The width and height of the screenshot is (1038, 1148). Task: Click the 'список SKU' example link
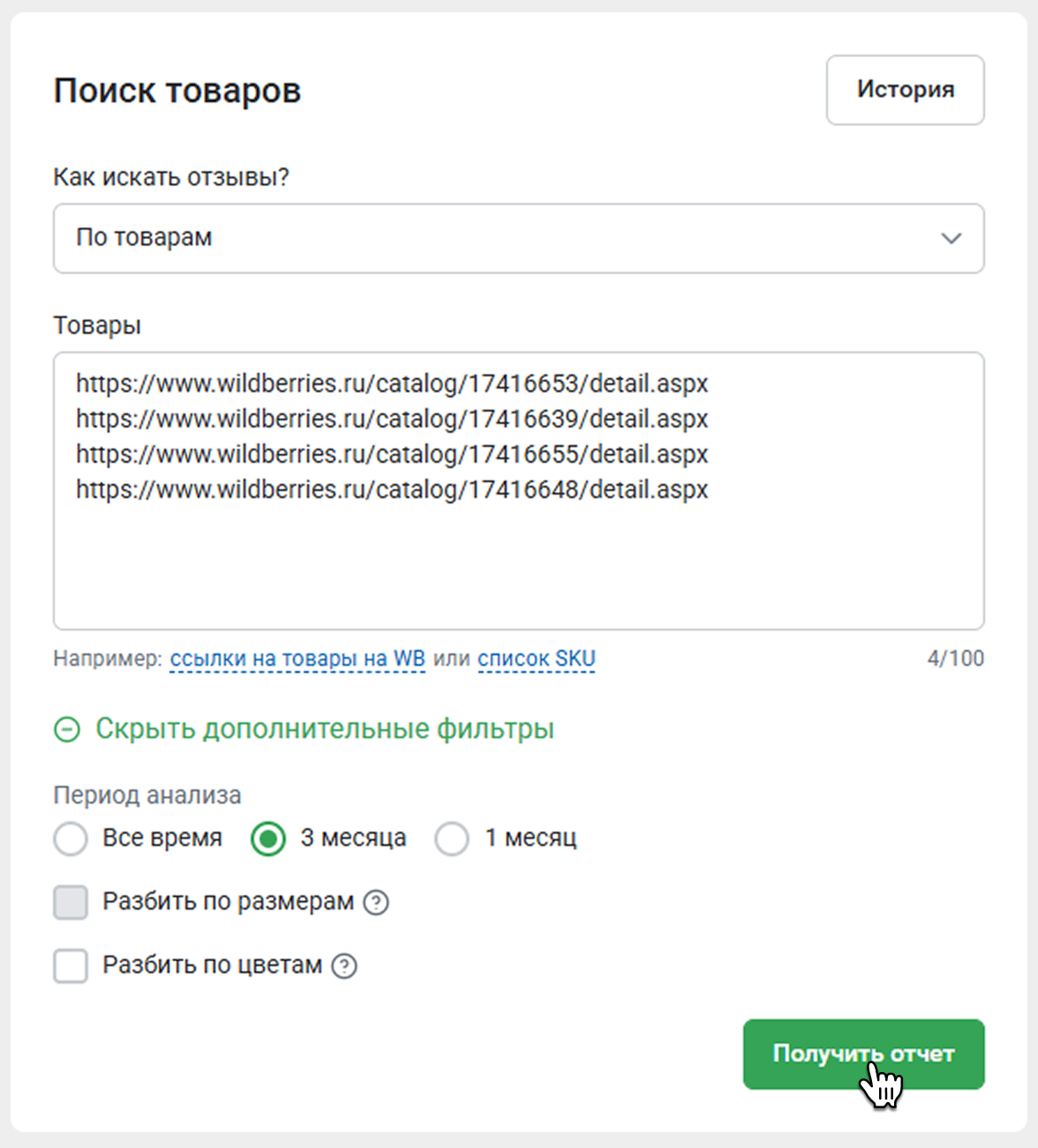click(x=537, y=659)
